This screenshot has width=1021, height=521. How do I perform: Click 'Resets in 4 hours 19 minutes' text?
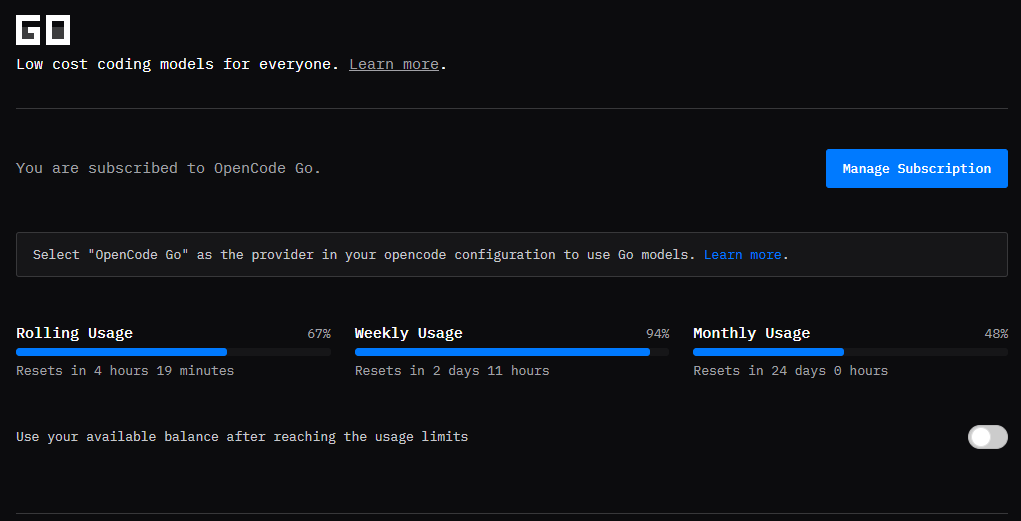click(125, 371)
